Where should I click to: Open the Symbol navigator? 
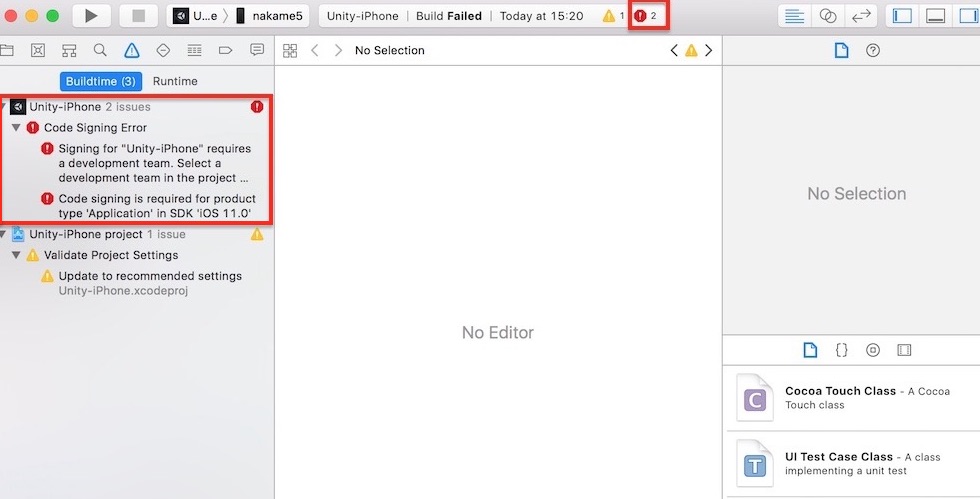69,51
